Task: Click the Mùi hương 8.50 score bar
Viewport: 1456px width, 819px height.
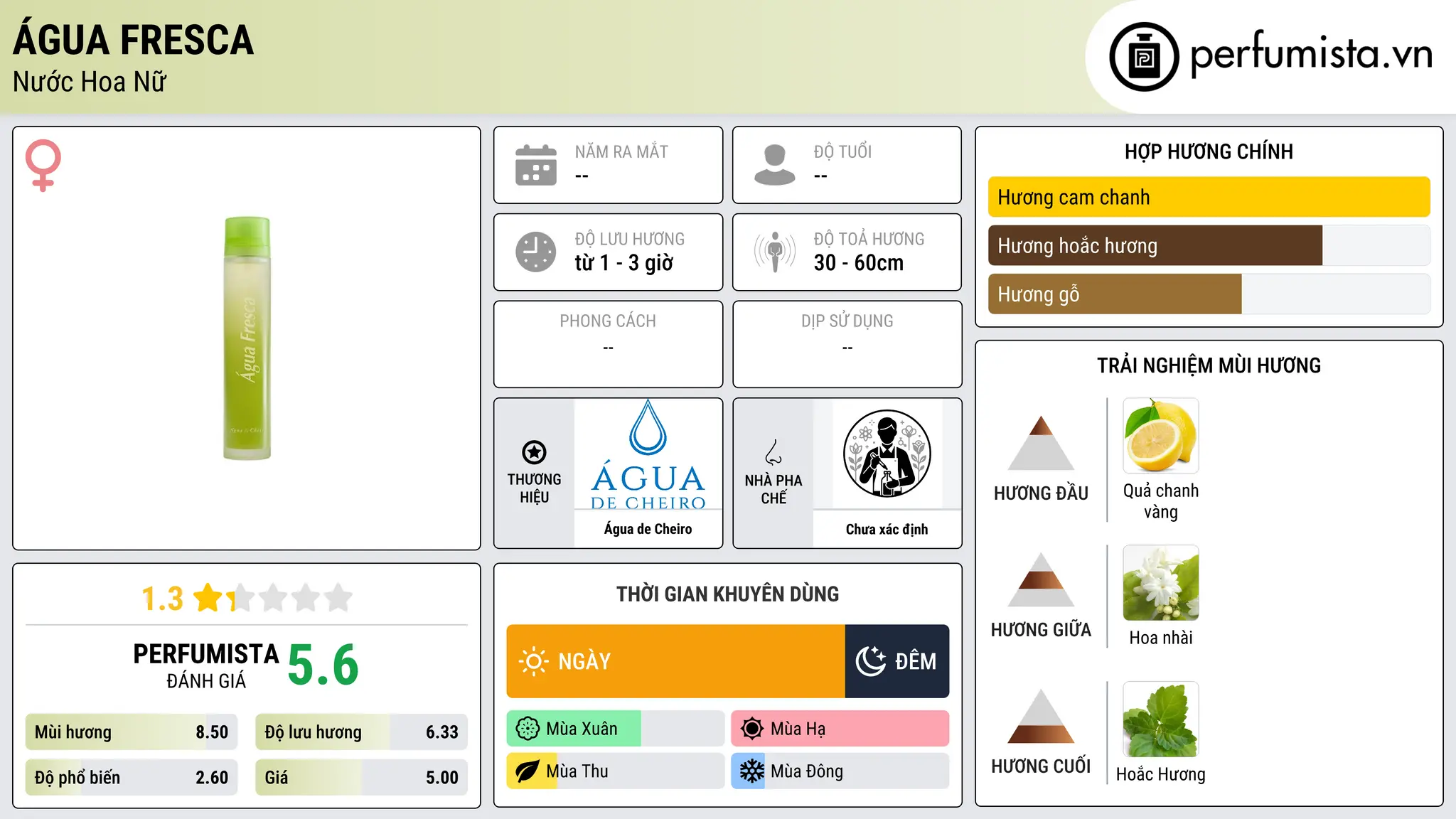Action: [x=132, y=732]
